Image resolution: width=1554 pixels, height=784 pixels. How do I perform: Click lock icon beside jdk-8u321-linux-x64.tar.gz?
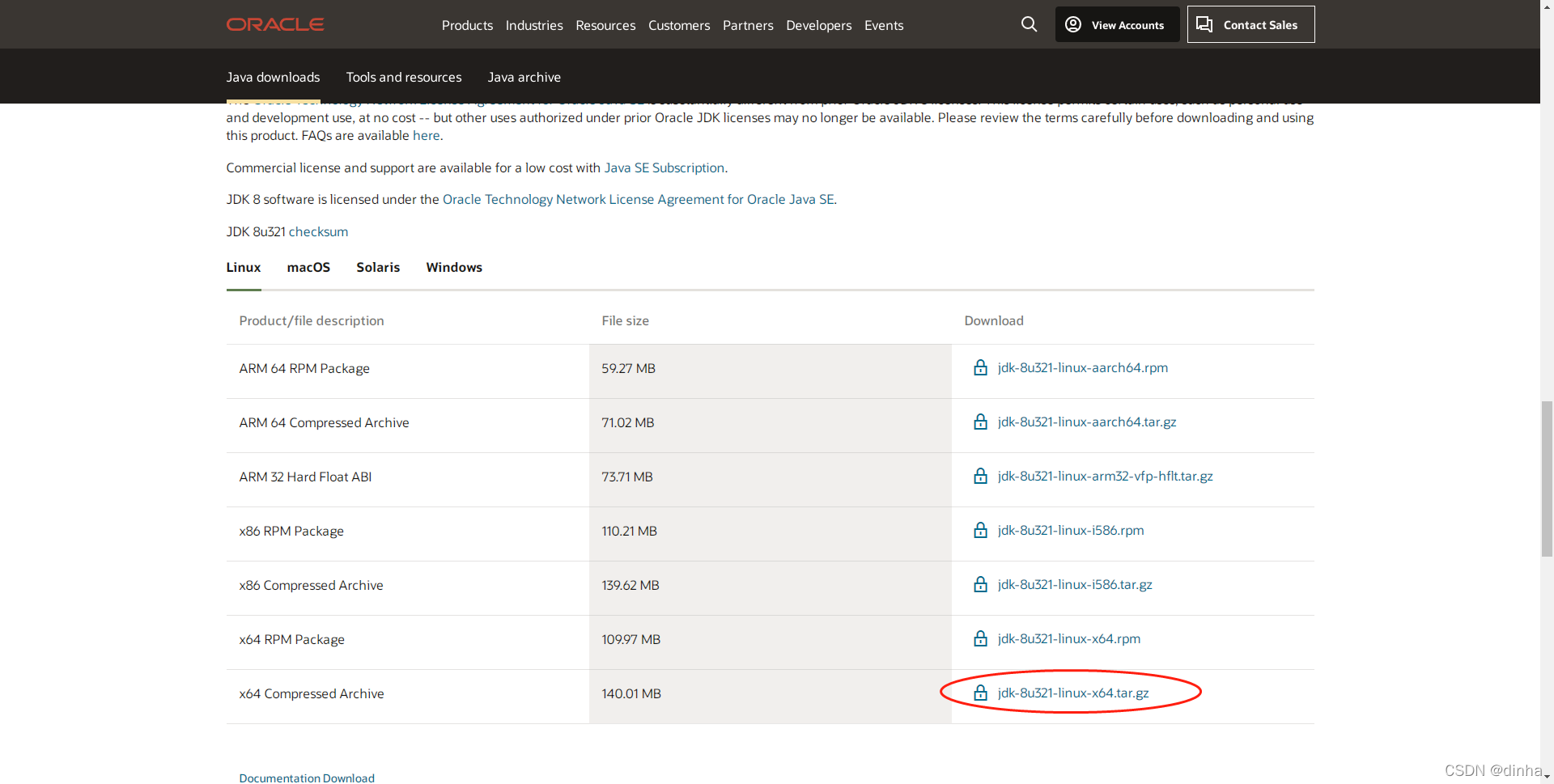pyautogui.click(x=980, y=693)
